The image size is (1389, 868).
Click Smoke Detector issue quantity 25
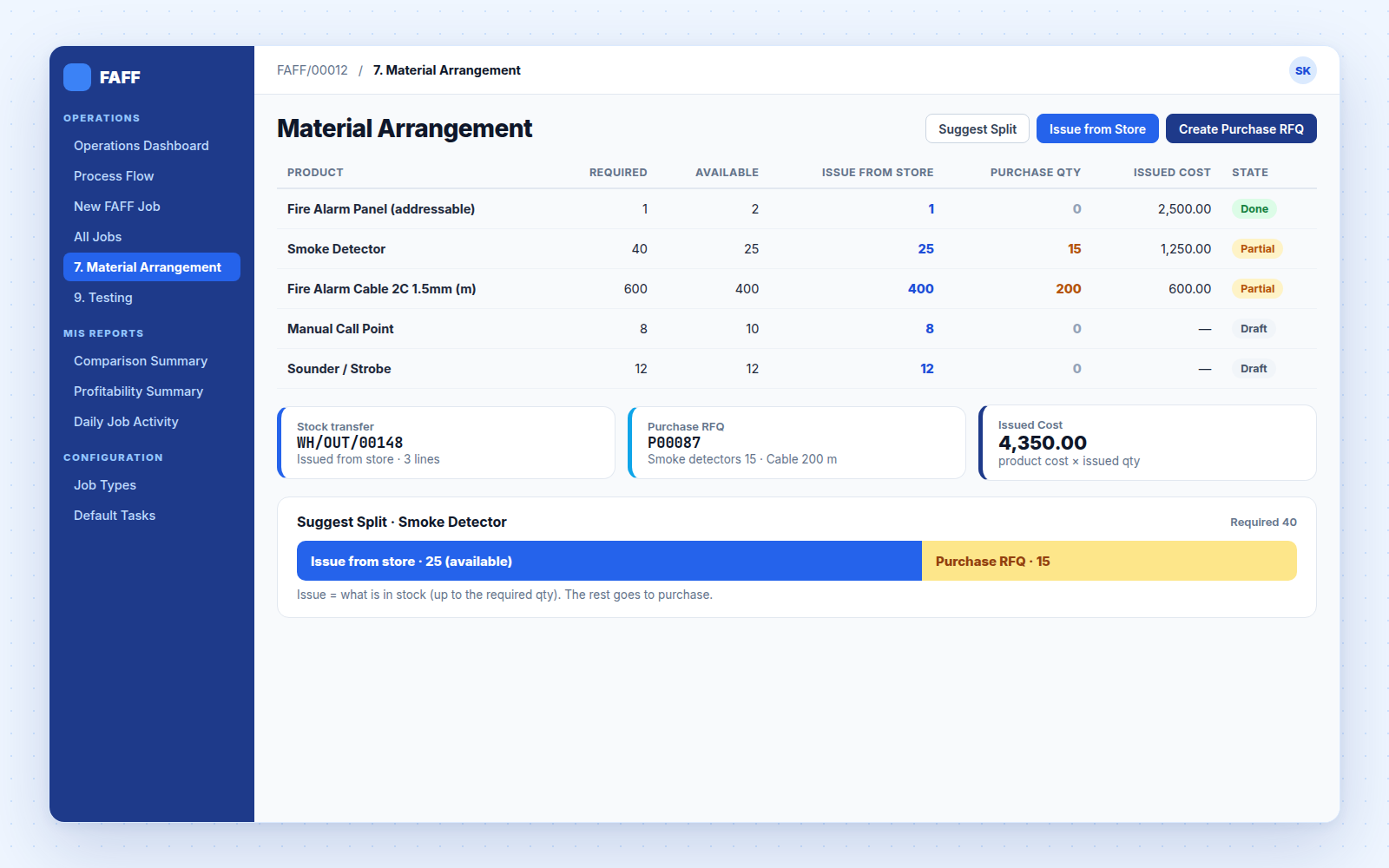click(x=925, y=249)
